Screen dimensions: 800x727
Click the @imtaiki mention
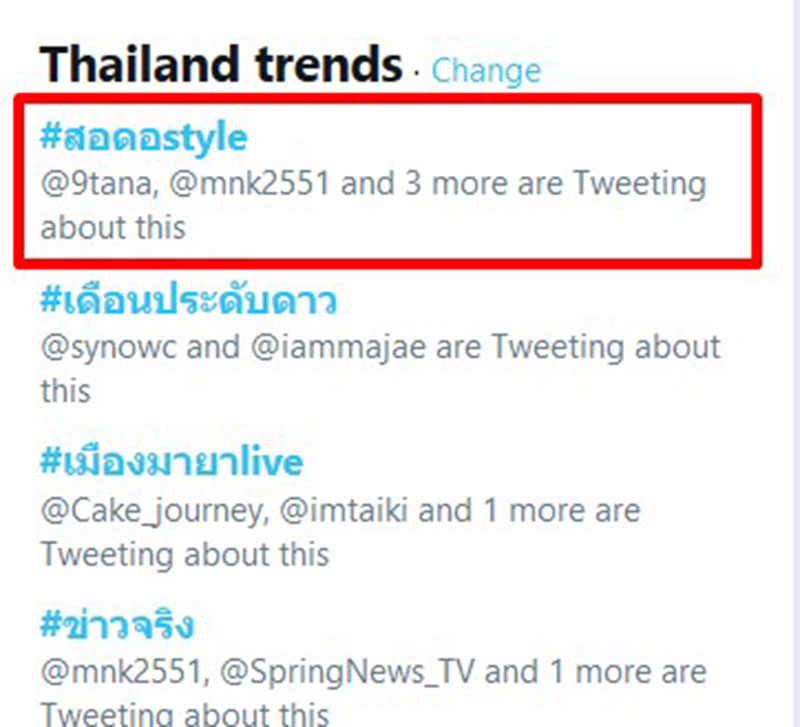tap(339, 511)
